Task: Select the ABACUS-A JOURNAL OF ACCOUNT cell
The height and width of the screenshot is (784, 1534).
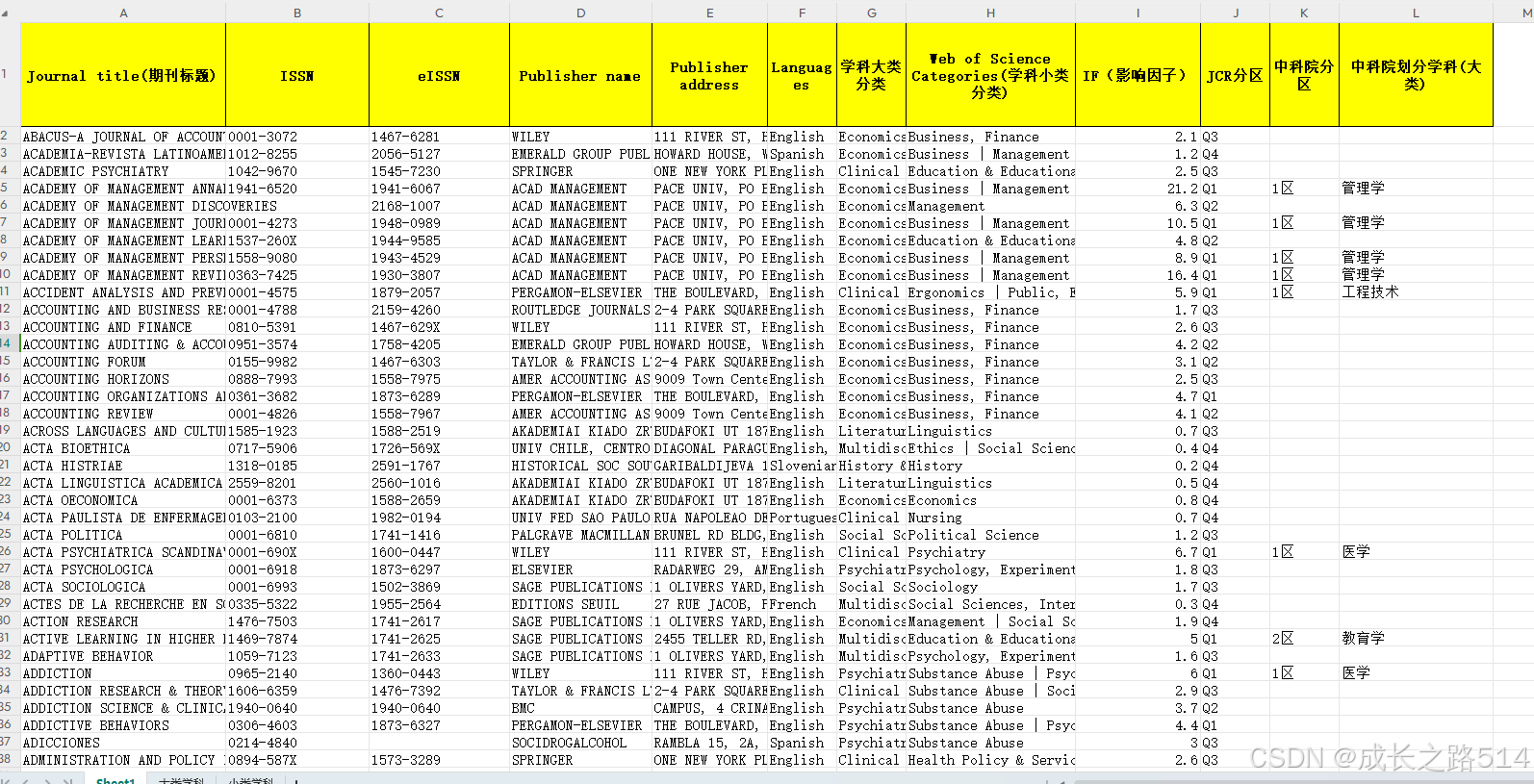Action: click(x=123, y=137)
